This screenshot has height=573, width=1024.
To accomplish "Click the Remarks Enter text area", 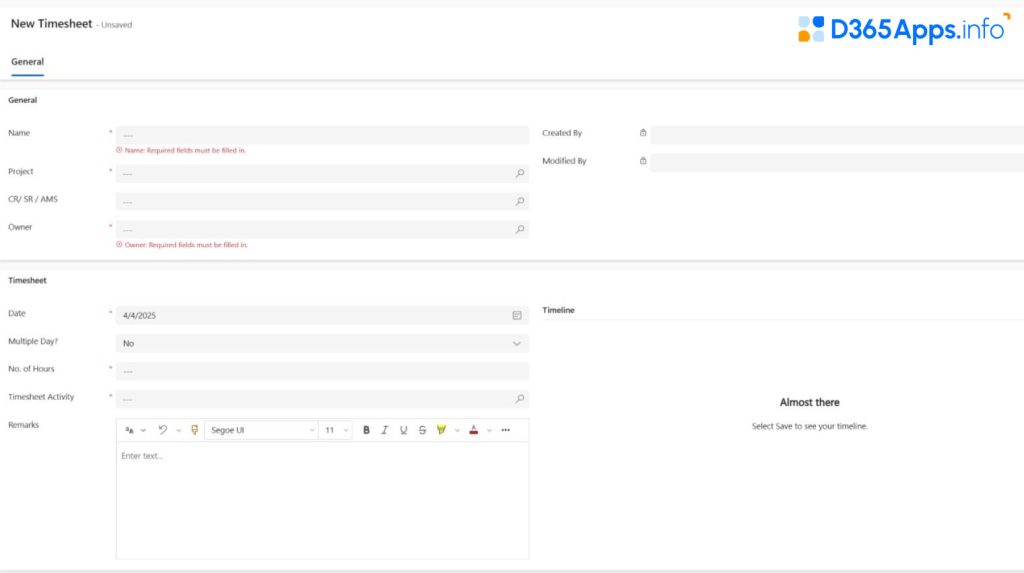I will pos(322,500).
